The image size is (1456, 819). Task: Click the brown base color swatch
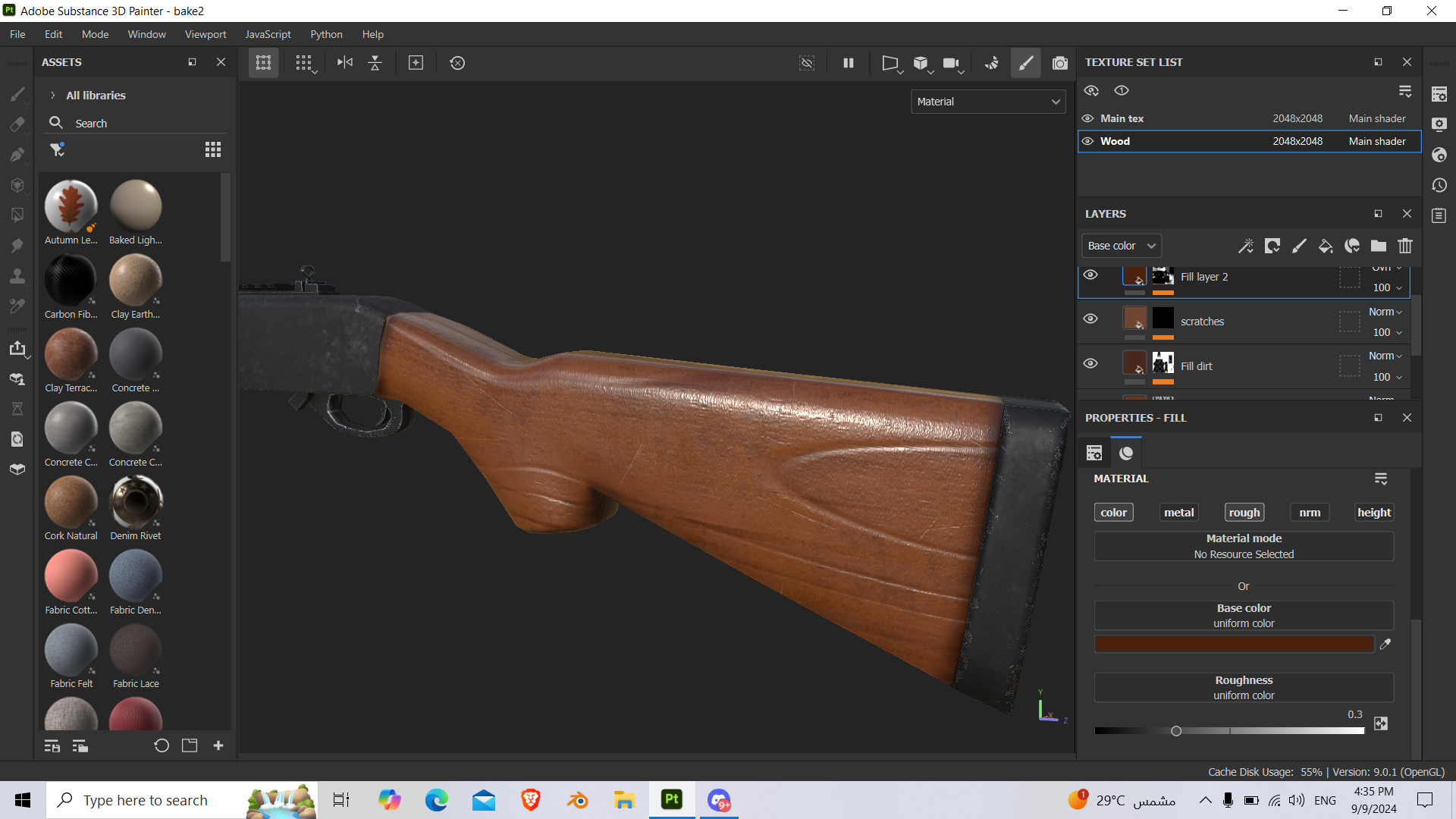tap(1234, 645)
